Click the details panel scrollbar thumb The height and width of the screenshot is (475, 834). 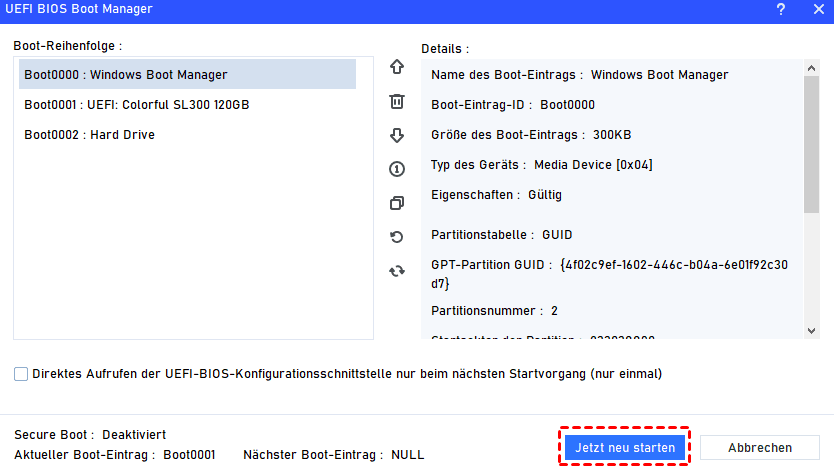coord(811,145)
